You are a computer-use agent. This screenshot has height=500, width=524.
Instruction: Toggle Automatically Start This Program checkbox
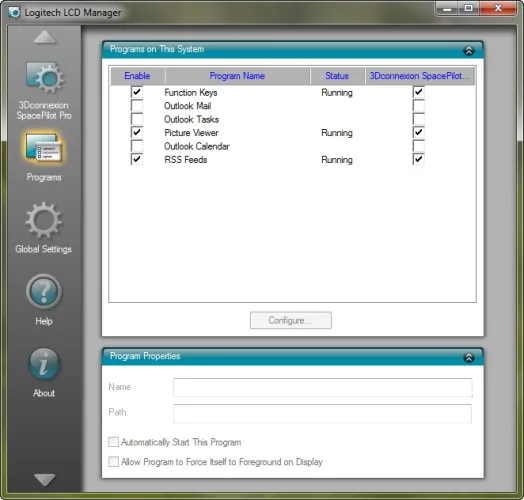(x=113, y=442)
